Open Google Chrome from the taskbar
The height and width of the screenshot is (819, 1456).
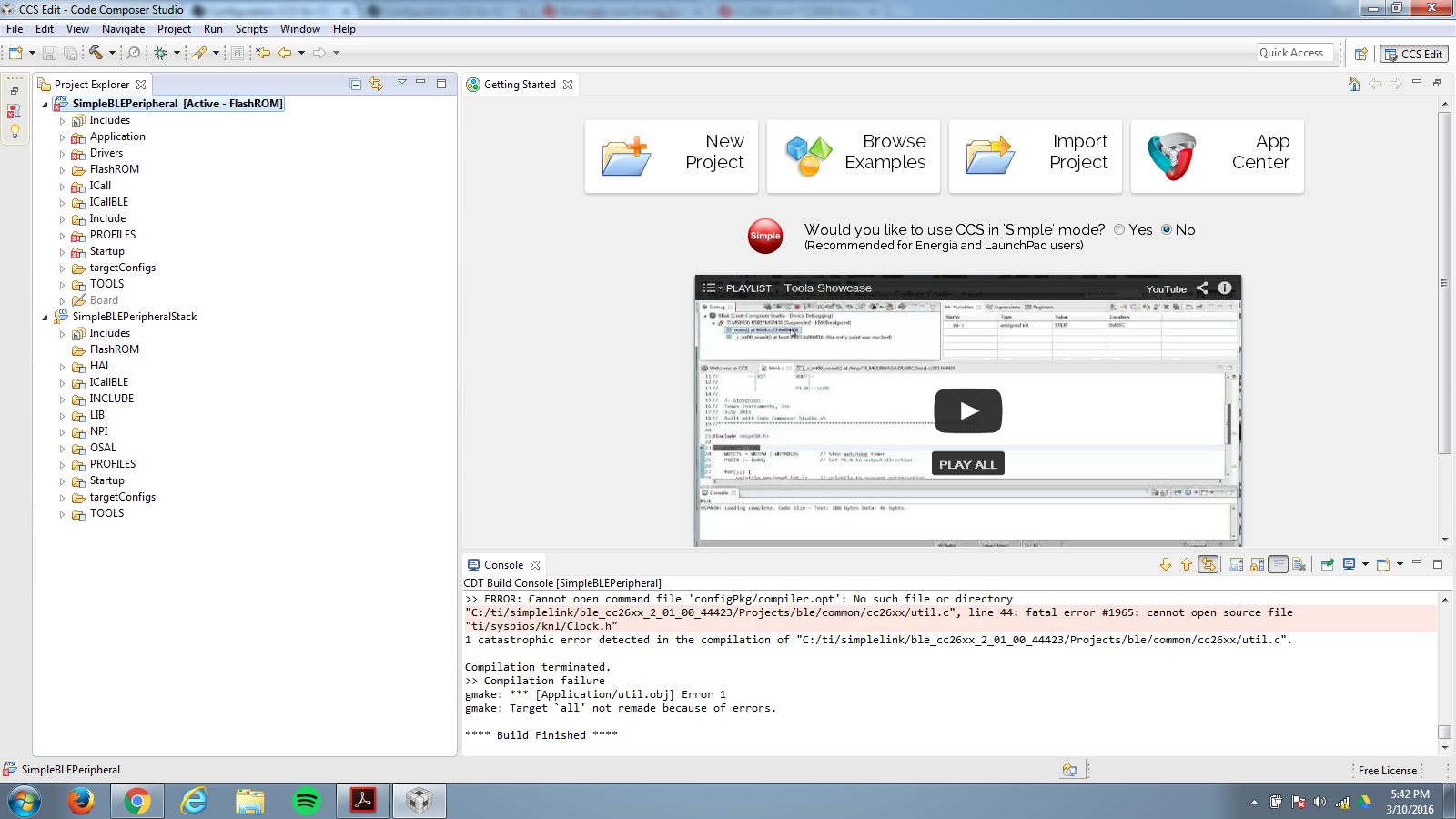pyautogui.click(x=137, y=801)
